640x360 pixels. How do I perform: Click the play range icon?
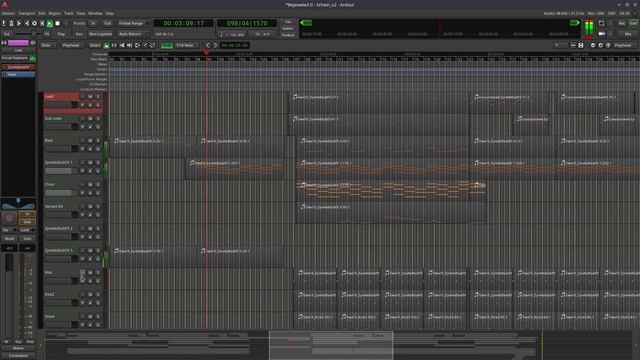(42, 24)
